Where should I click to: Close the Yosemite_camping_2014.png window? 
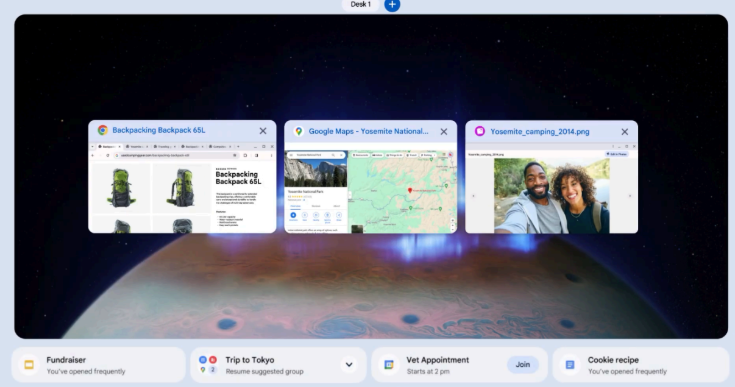(624, 132)
